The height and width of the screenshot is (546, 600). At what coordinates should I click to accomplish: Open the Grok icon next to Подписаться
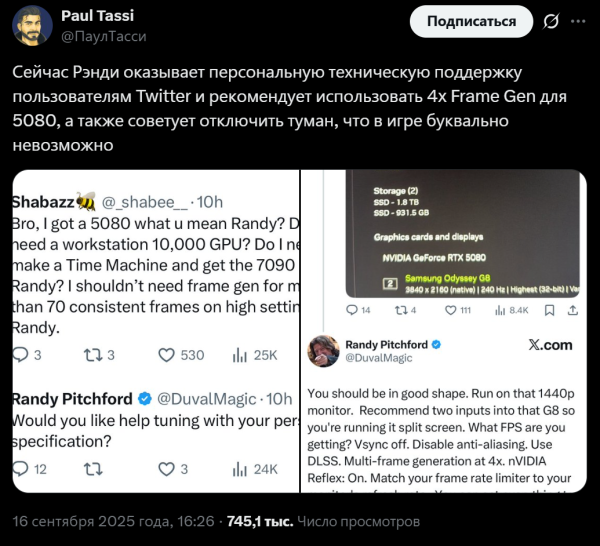point(549,22)
